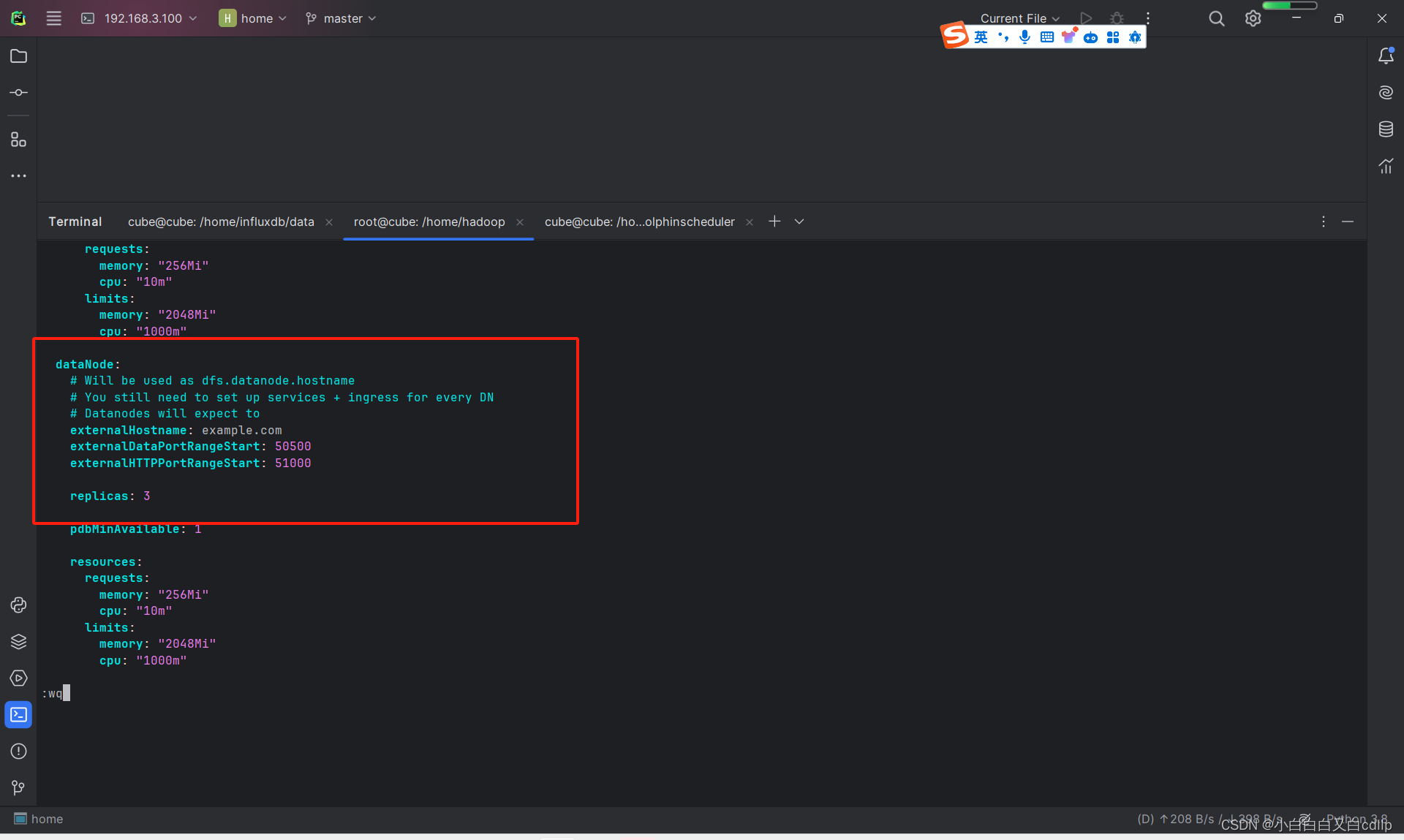Viewport: 1404px width, 840px height.
Task: Switch to cube@cube dolphinscheduler tab
Action: [x=640, y=222]
